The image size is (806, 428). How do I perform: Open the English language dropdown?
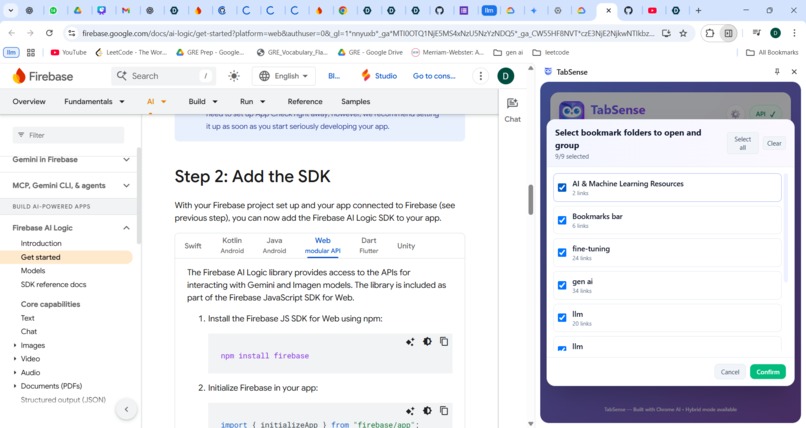pyautogui.click(x=284, y=76)
